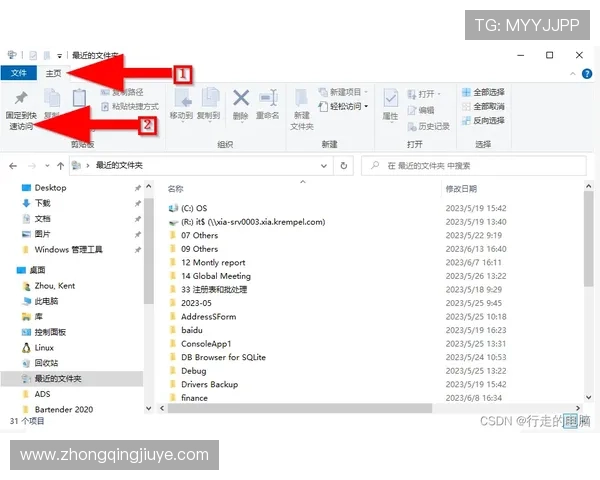This screenshot has width=600, height=480.
Task: Click the Delete (删除) icon in ribbon
Action: 241,100
